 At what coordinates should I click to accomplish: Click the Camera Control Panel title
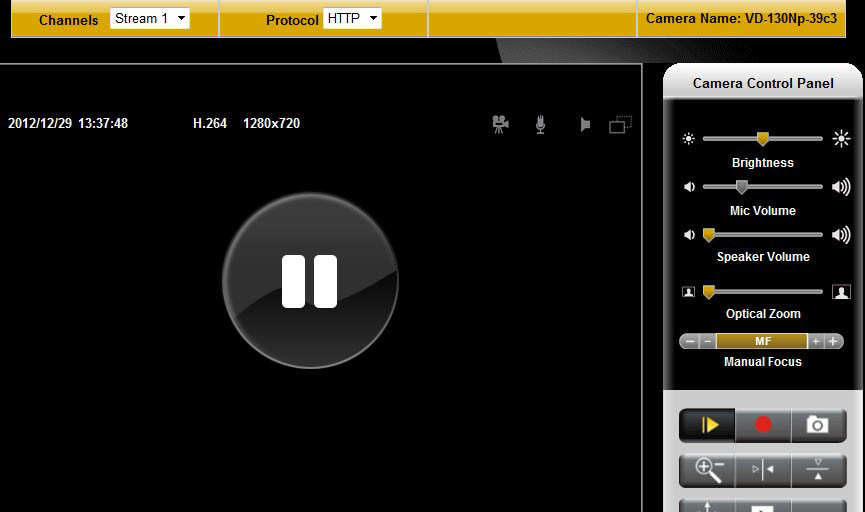pyautogui.click(x=763, y=83)
